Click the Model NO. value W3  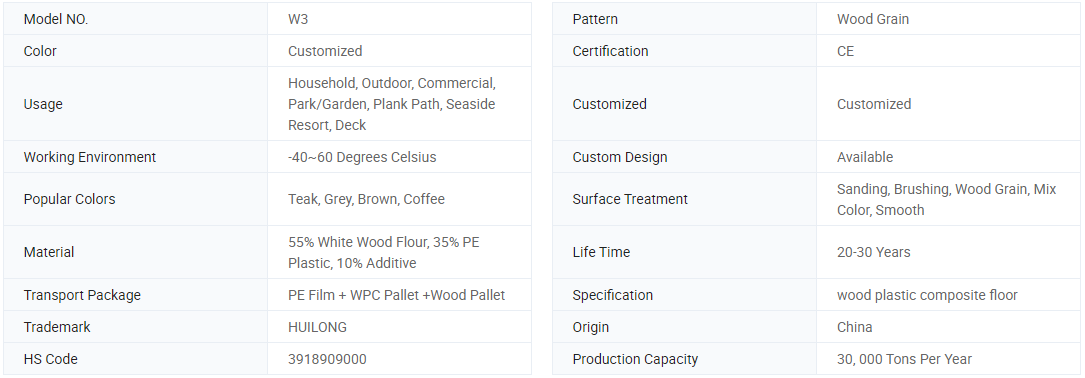(x=298, y=19)
